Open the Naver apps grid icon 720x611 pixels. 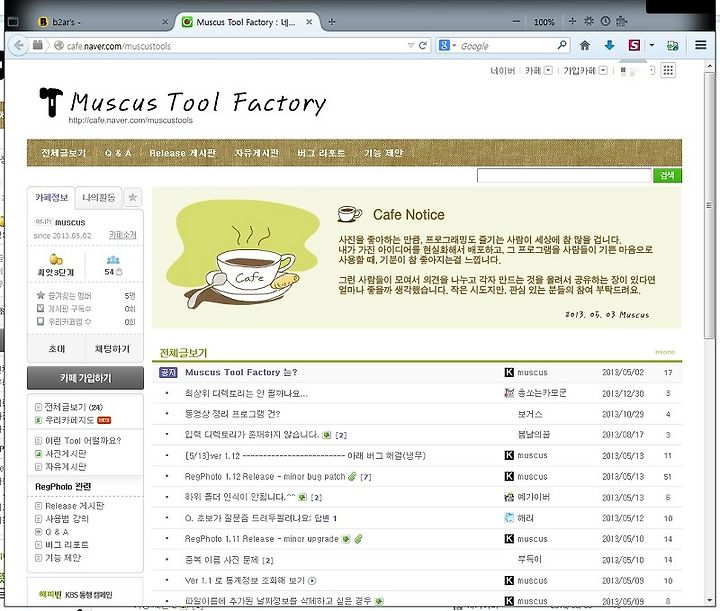coord(668,70)
